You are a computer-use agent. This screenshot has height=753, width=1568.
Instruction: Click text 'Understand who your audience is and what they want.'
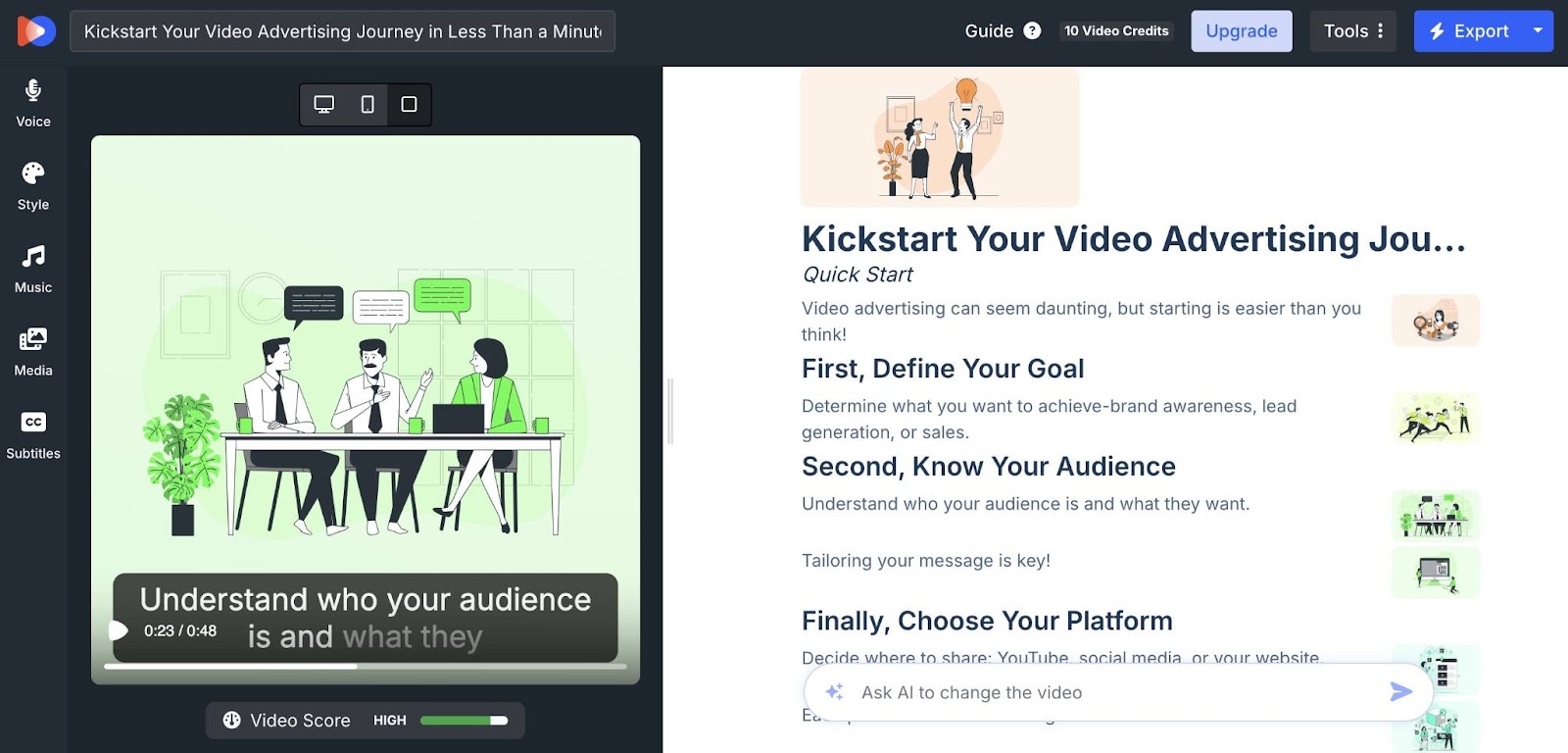click(1025, 504)
